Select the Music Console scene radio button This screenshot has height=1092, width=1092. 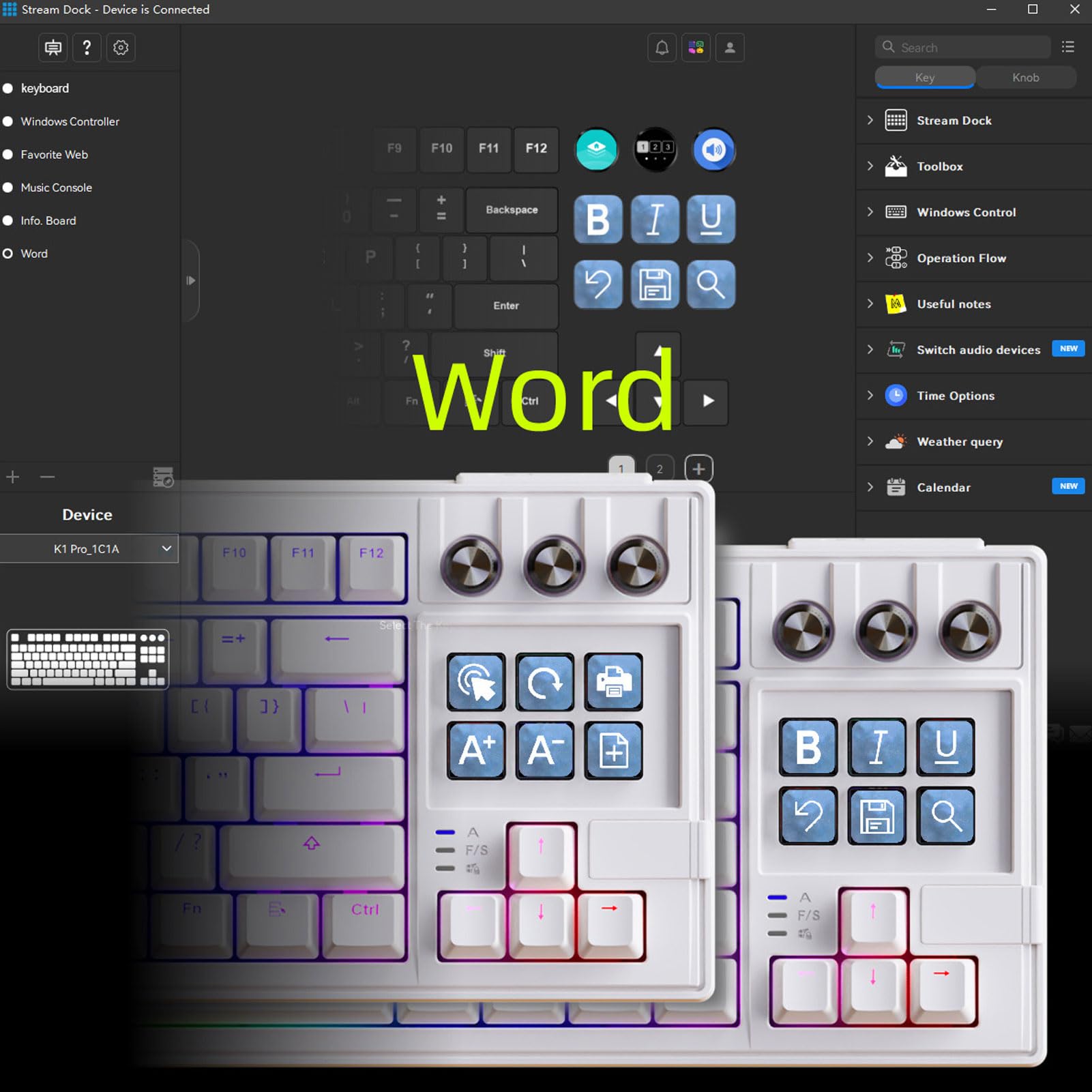point(8,188)
